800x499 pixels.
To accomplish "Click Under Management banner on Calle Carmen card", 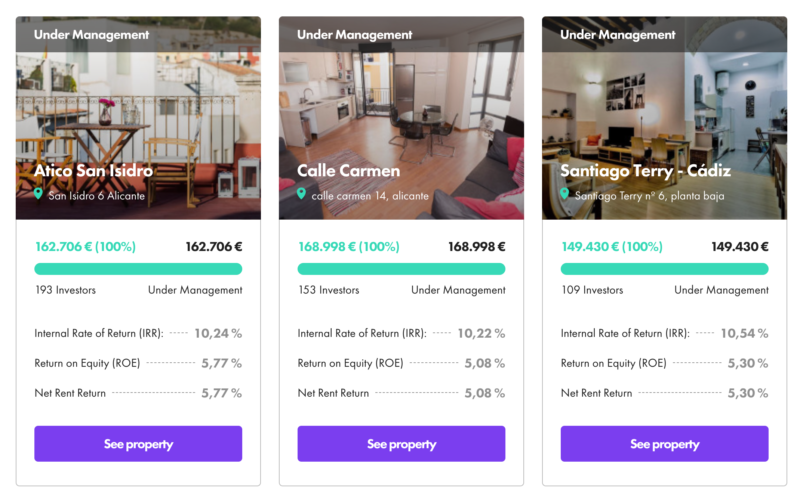I will click(402, 34).
